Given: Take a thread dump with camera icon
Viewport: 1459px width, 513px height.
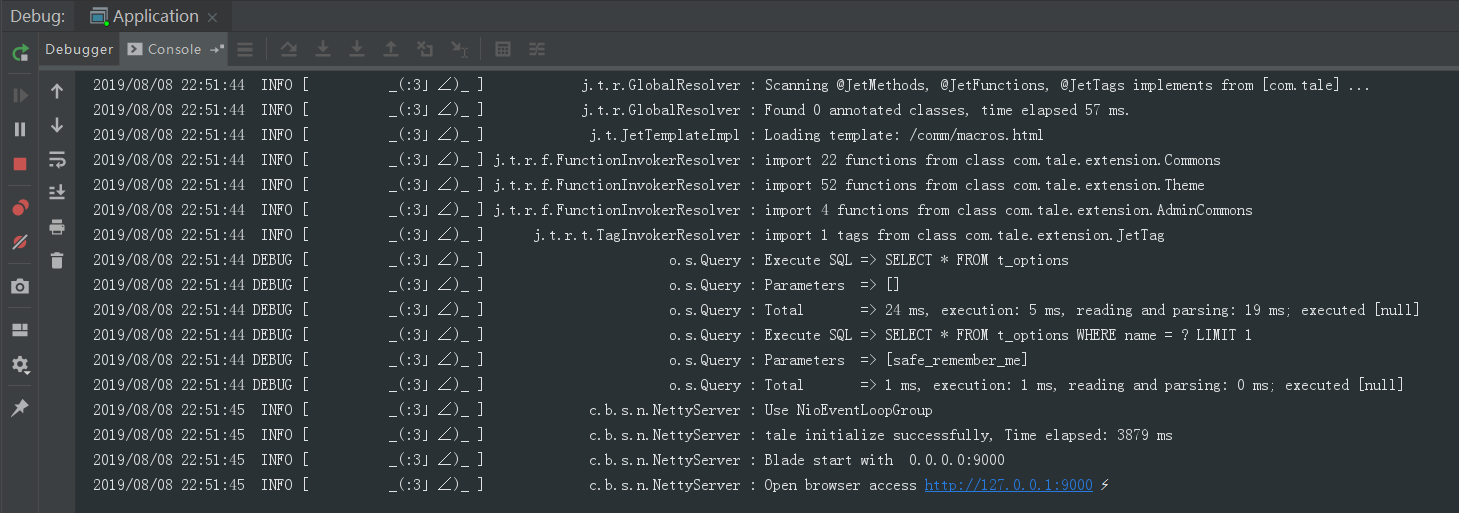Looking at the screenshot, I should coord(20,286).
